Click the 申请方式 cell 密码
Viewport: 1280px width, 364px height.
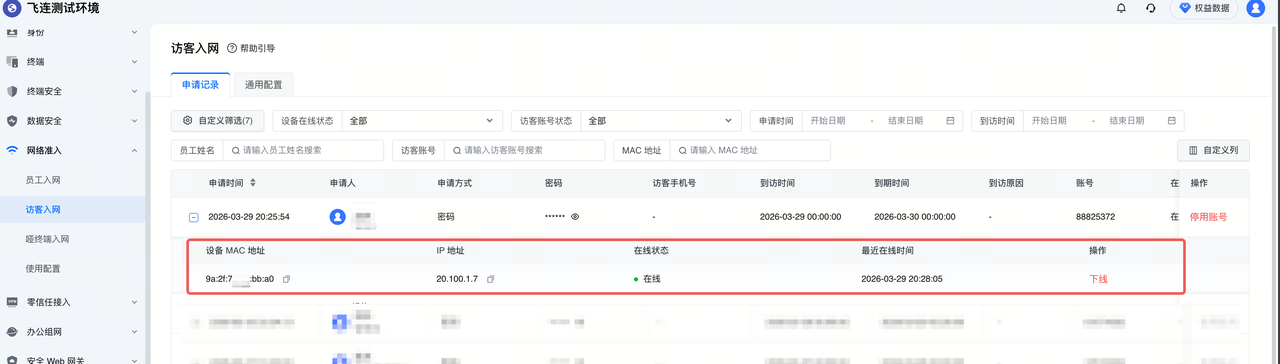tap(447, 216)
